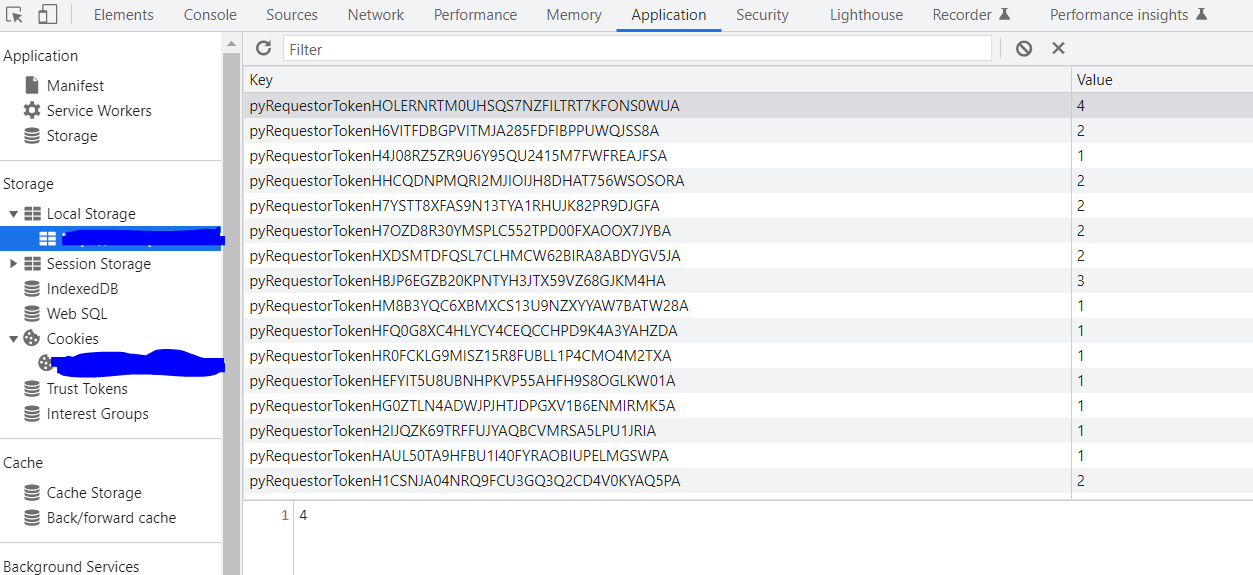Switch to the Elements tab
This screenshot has width=1253, height=575.
coord(124,15)
